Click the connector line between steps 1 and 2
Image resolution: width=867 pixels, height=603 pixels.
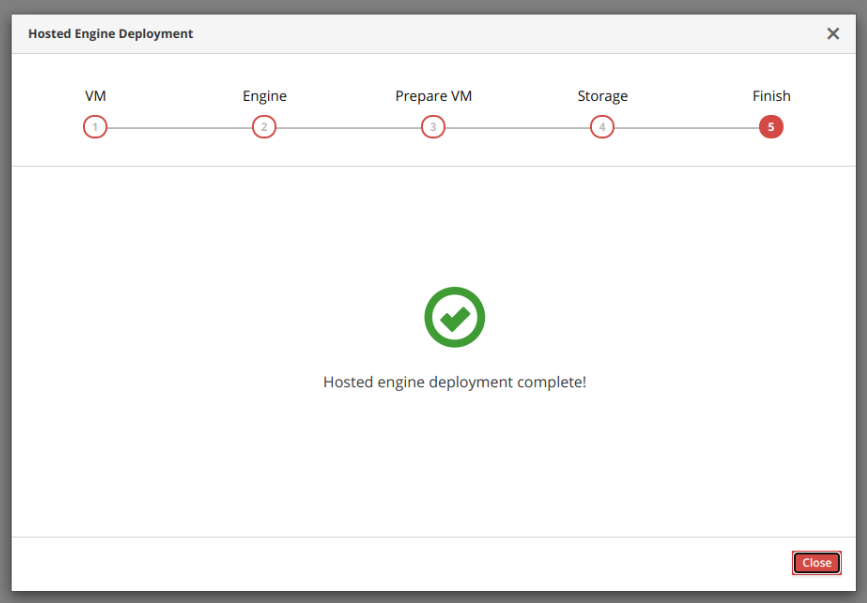click(x=180, y=127)
